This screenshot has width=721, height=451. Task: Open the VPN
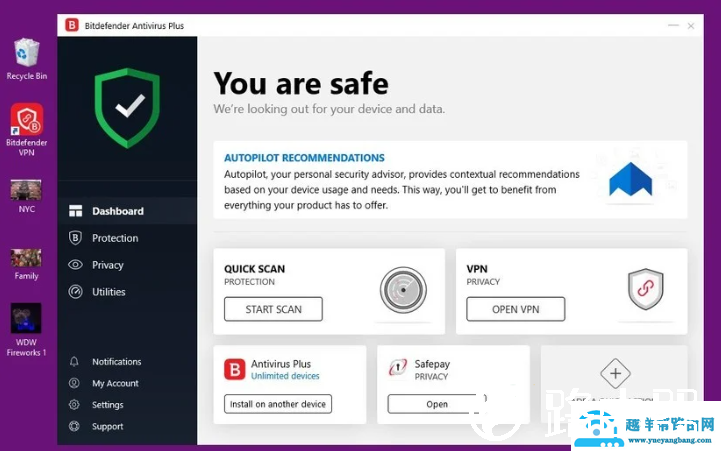click(515, 309)
